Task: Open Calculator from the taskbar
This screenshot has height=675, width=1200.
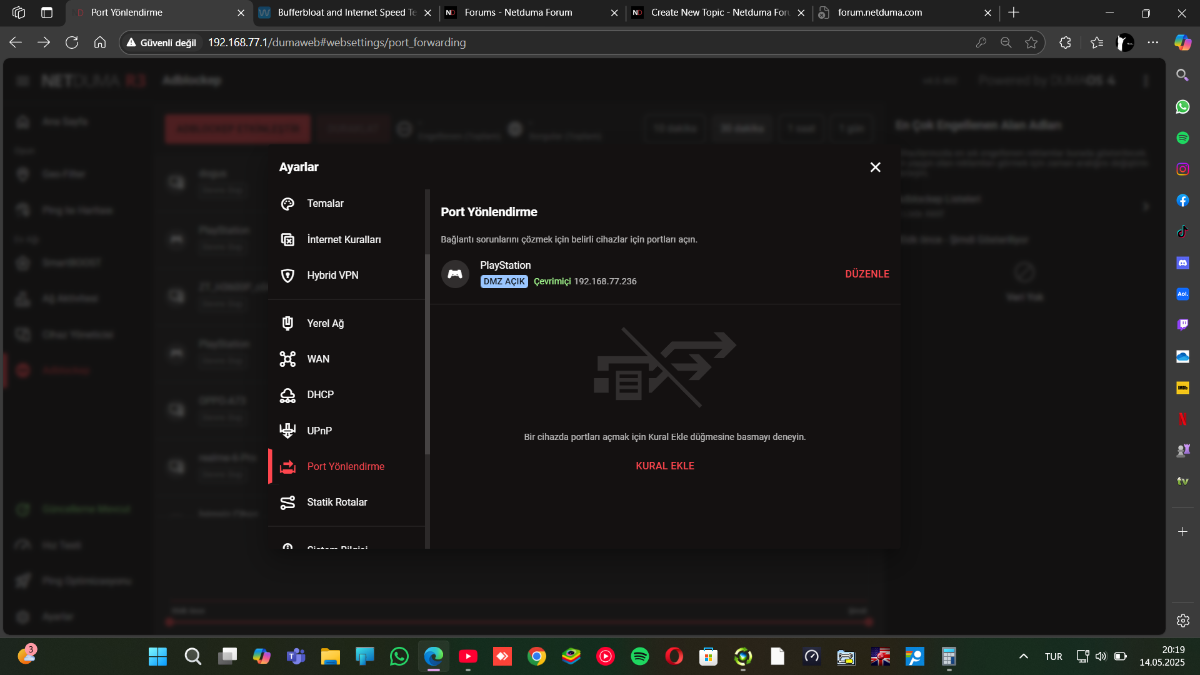Action: (x=949, y=656)
